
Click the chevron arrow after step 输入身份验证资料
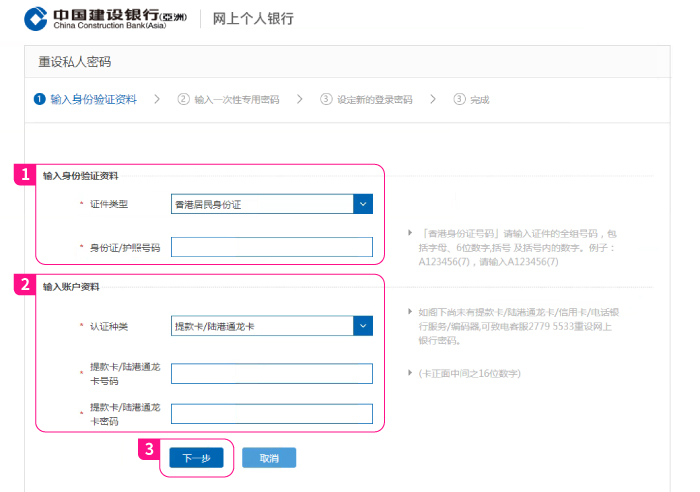pos(158,99)
